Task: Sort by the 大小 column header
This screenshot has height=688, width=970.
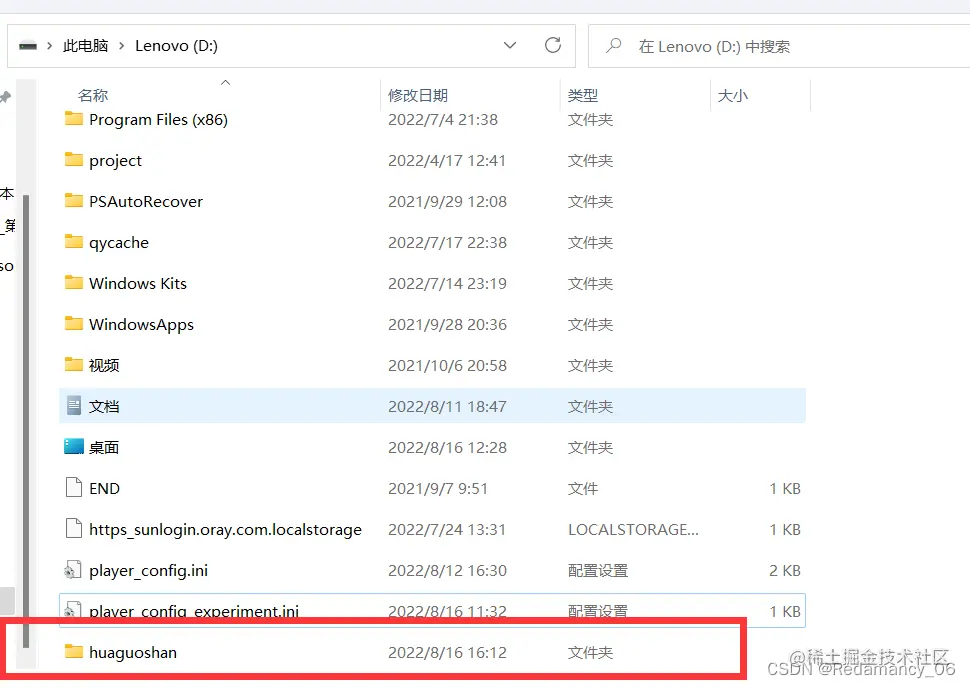Action: (732, 95)
